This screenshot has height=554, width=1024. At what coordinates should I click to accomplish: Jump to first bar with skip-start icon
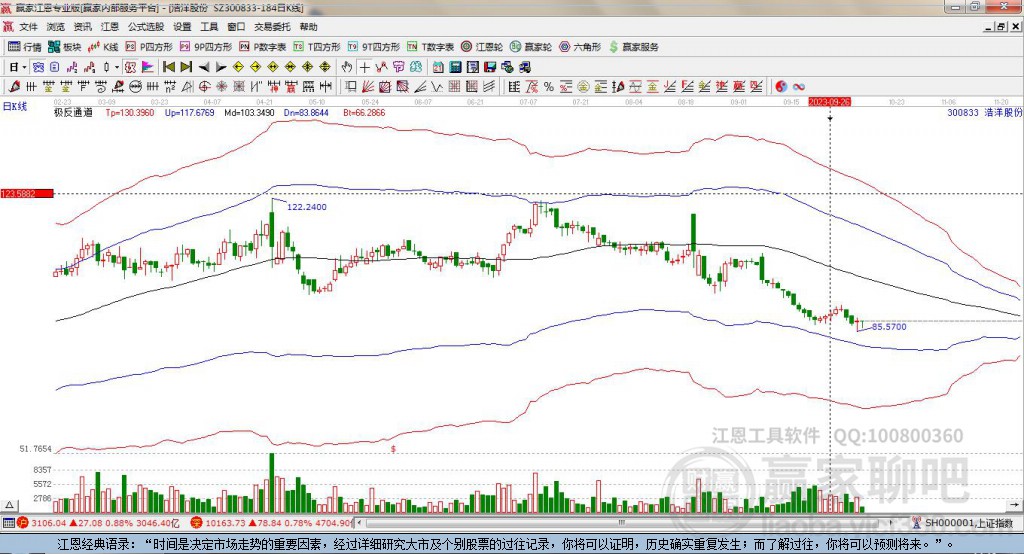click(168, 67)
